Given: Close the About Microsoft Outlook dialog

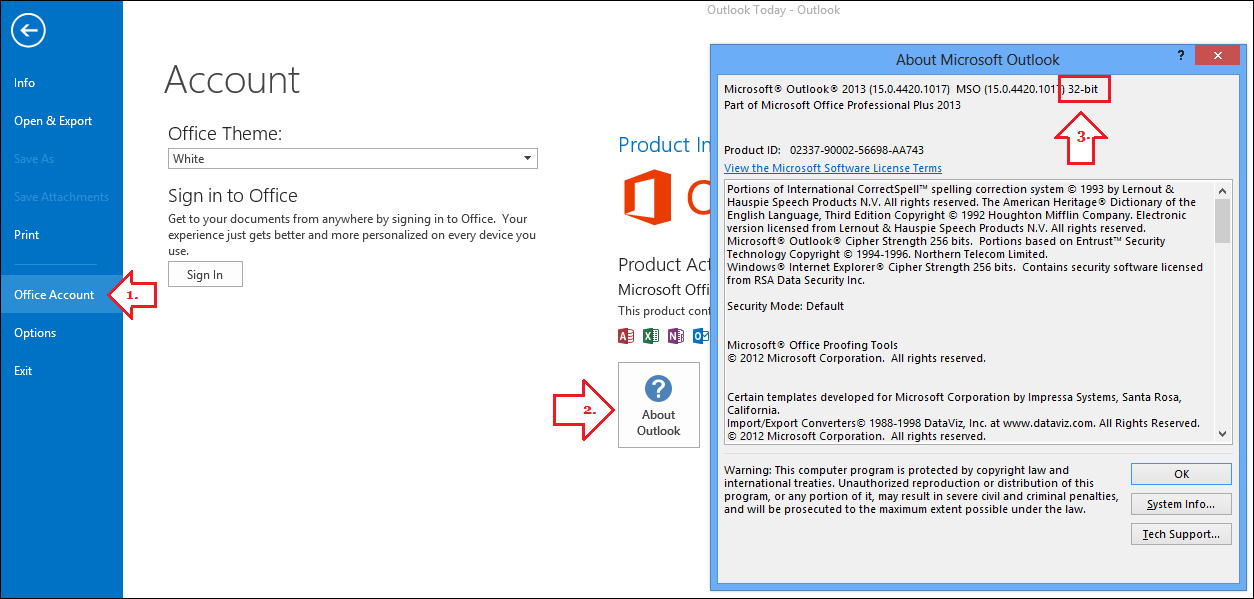Looking at the screenshot, I should pyautogui.click(x=1219, y=56).
